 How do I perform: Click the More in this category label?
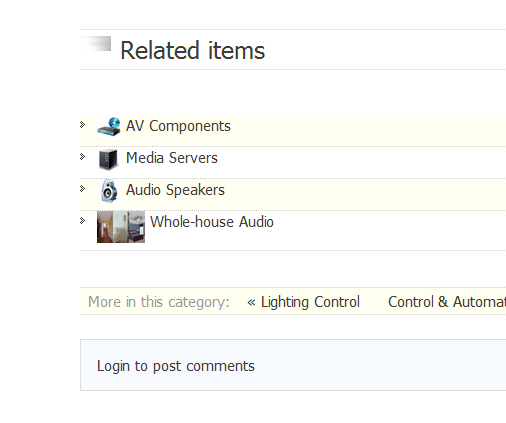coord(159,302)
